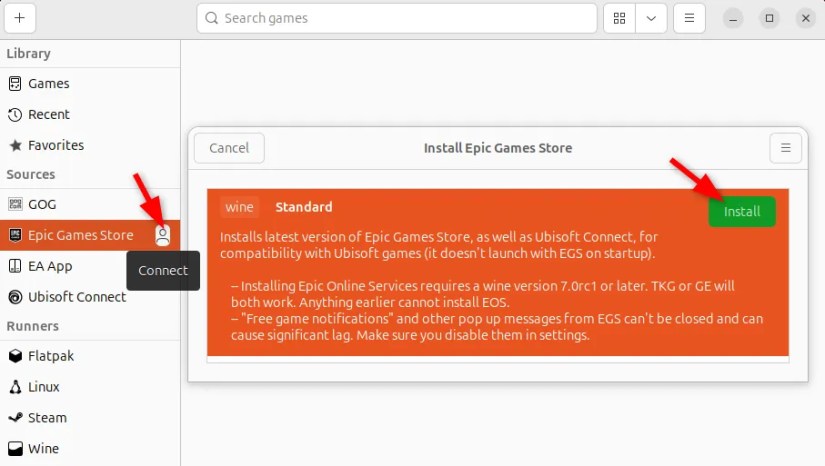
Task: Select Epic Games Store source
Action: pos(90,235)
